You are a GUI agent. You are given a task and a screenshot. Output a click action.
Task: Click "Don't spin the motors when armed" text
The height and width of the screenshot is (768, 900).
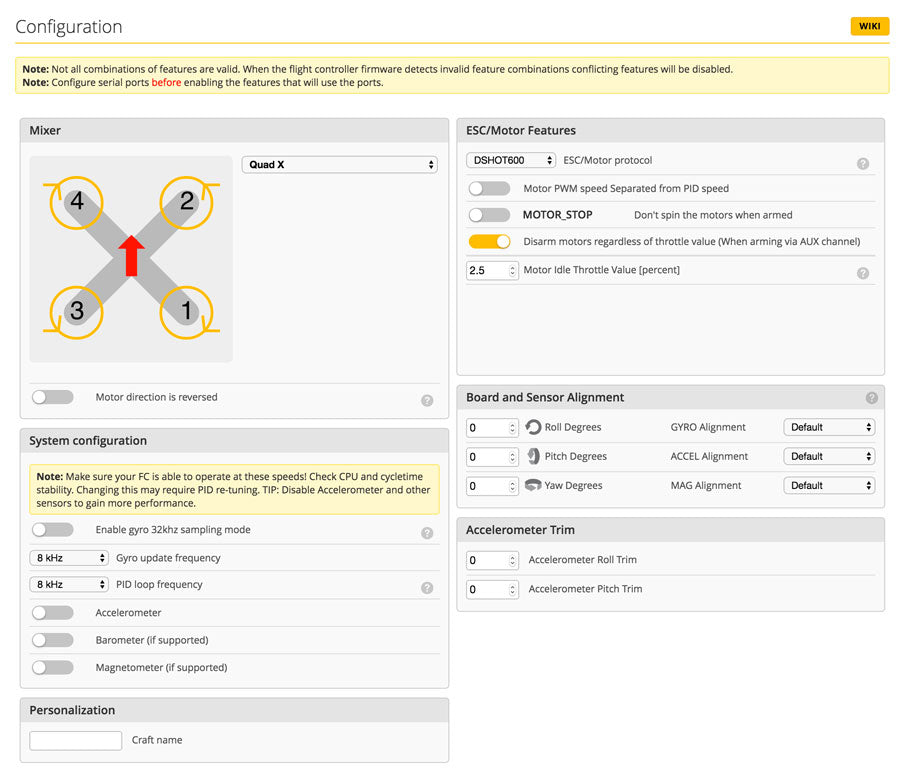point(713,215)
